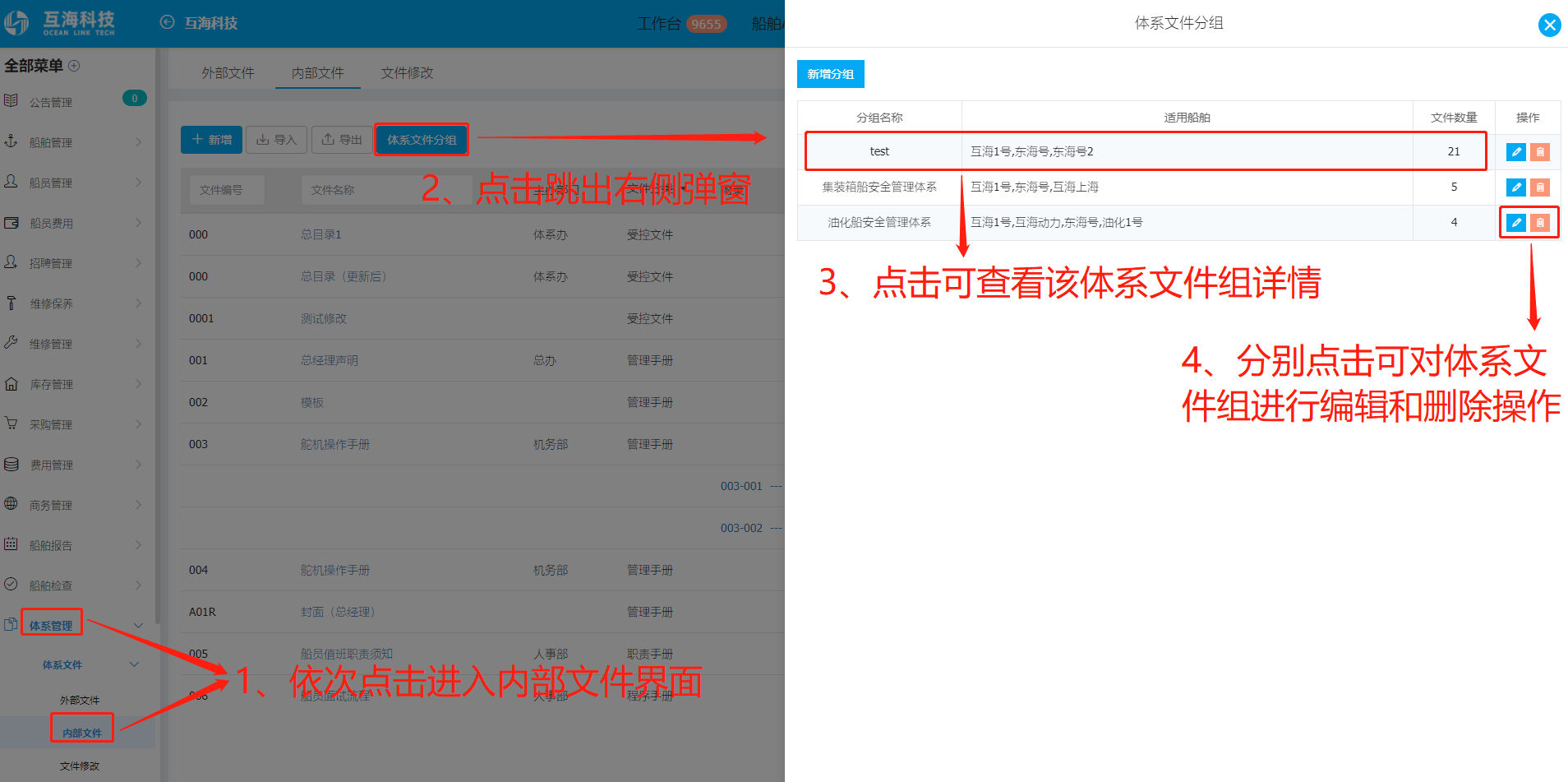Click the 船员费用 wallet icon
1568x782 pixels.
coord(11,222)
